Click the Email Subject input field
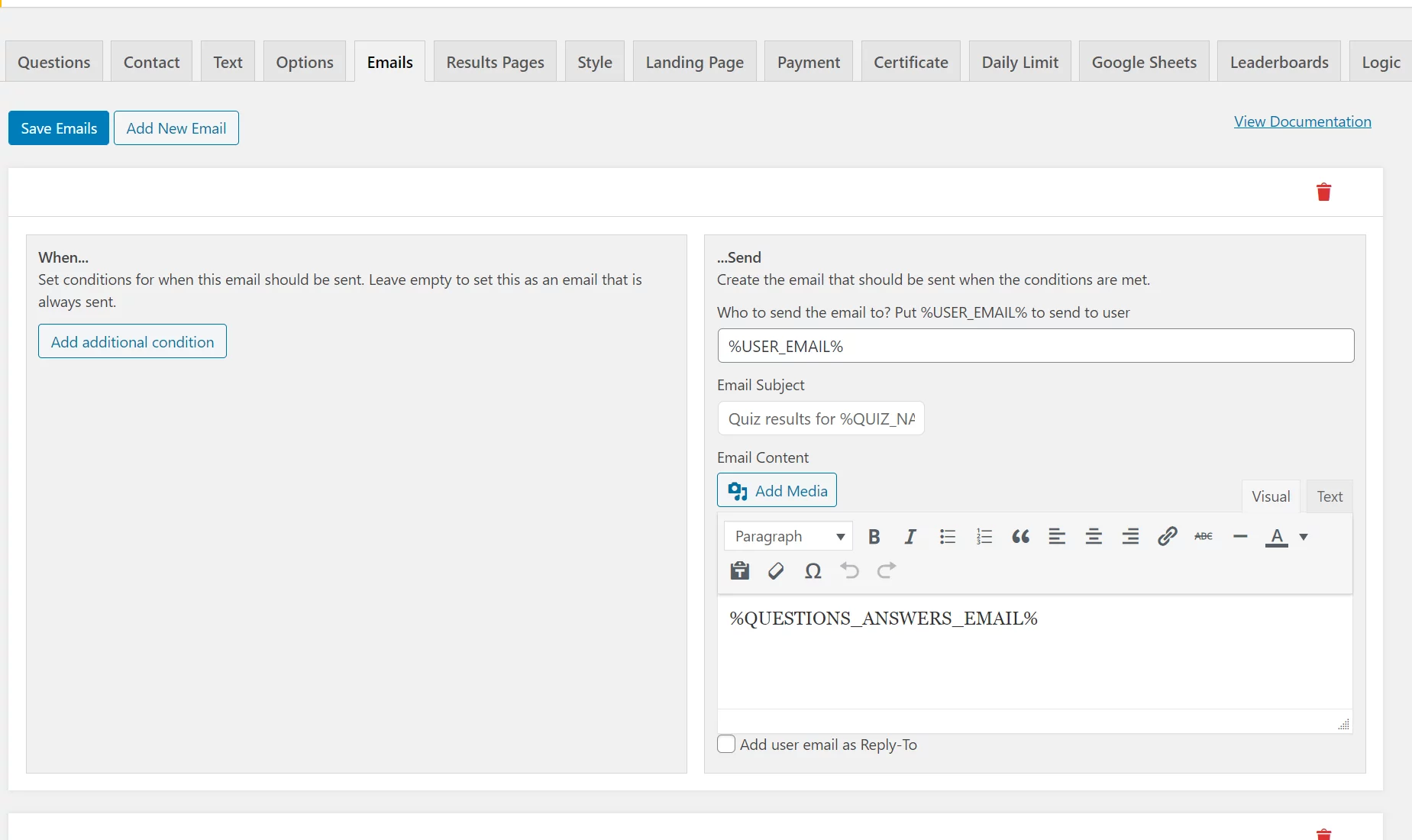 click(x=821, y=418)
